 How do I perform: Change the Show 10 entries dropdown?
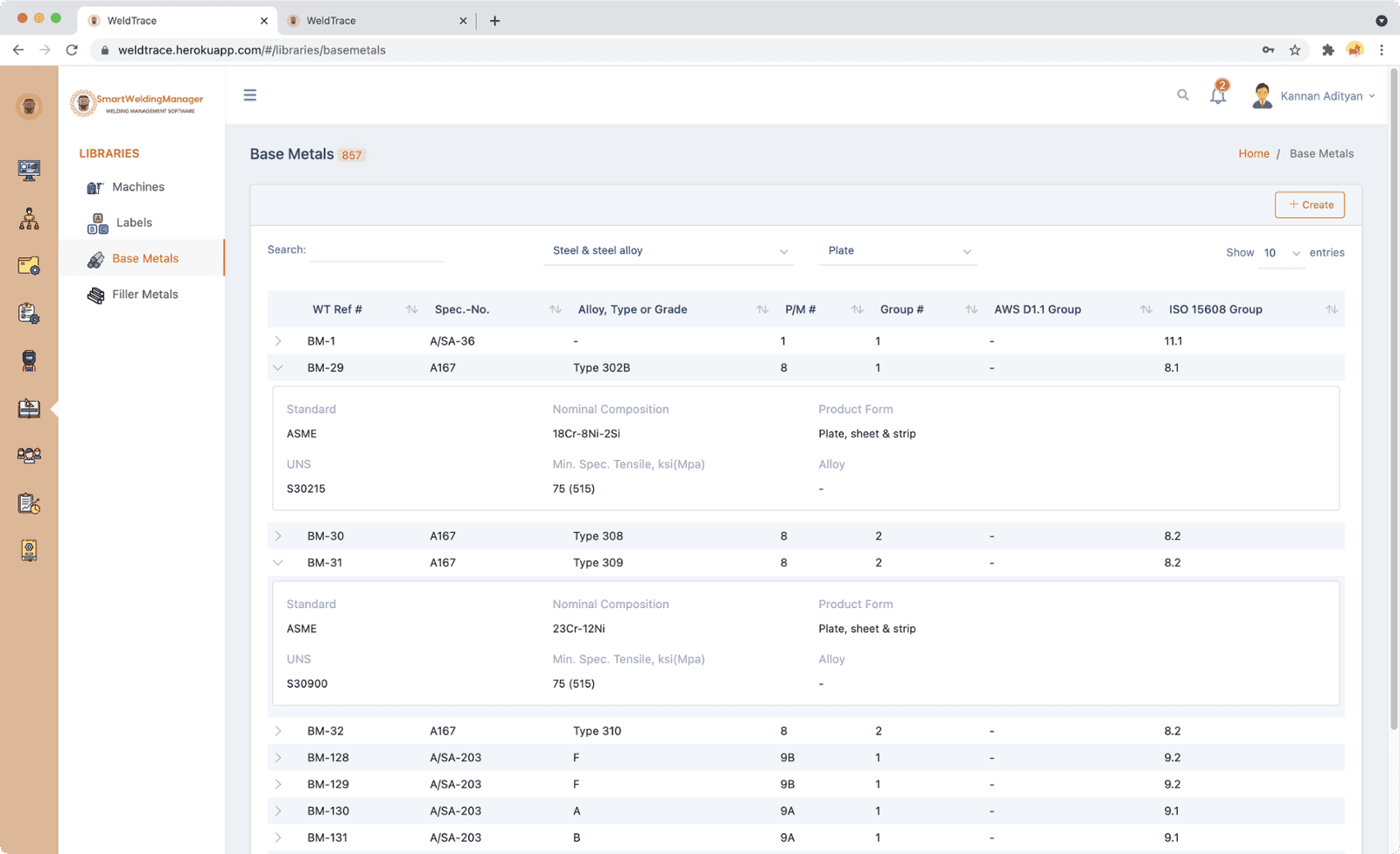coord(1281,253)
